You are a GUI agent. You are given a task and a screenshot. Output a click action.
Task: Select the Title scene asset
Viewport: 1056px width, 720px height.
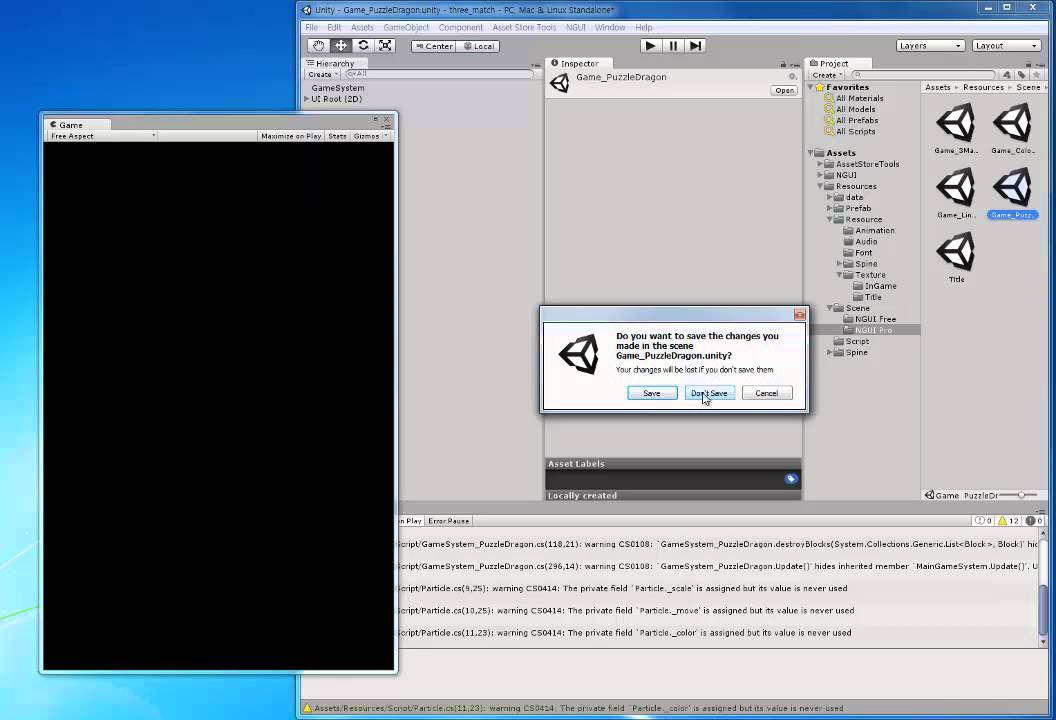pyautogui.click(x=956, y=257)
